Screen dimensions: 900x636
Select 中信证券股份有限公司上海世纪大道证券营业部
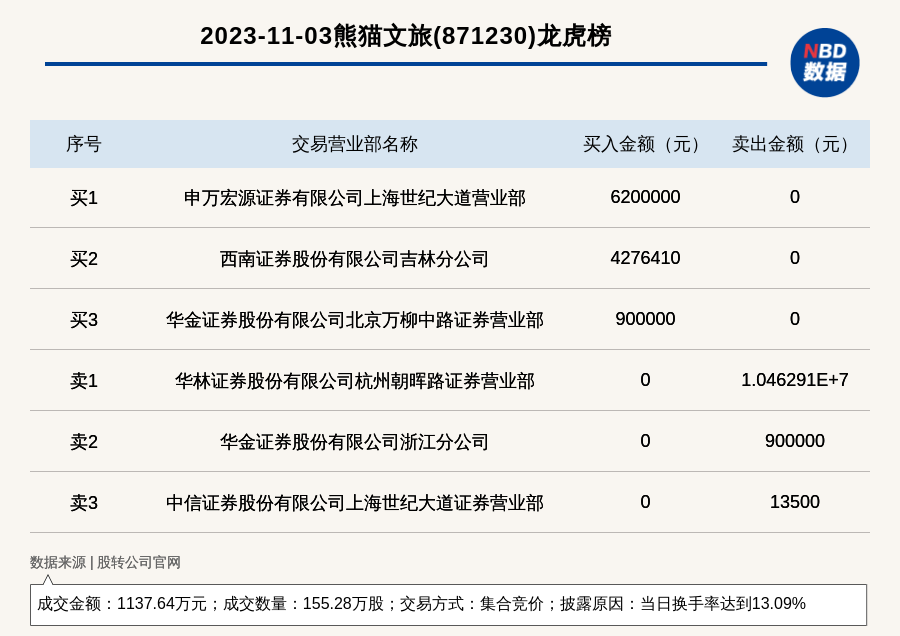point(355,503)
